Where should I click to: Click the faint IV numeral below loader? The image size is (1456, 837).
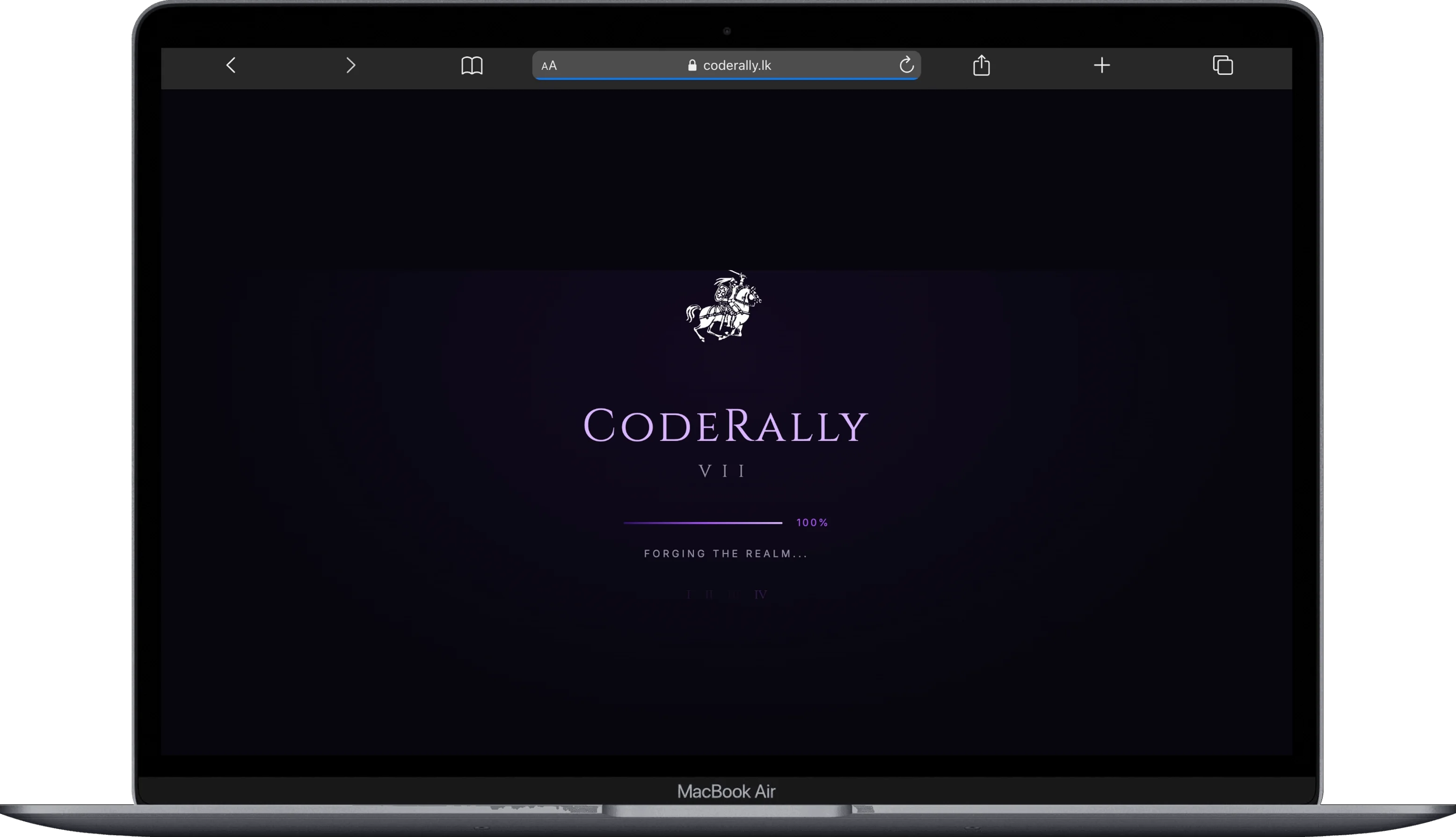pos(760,595)
